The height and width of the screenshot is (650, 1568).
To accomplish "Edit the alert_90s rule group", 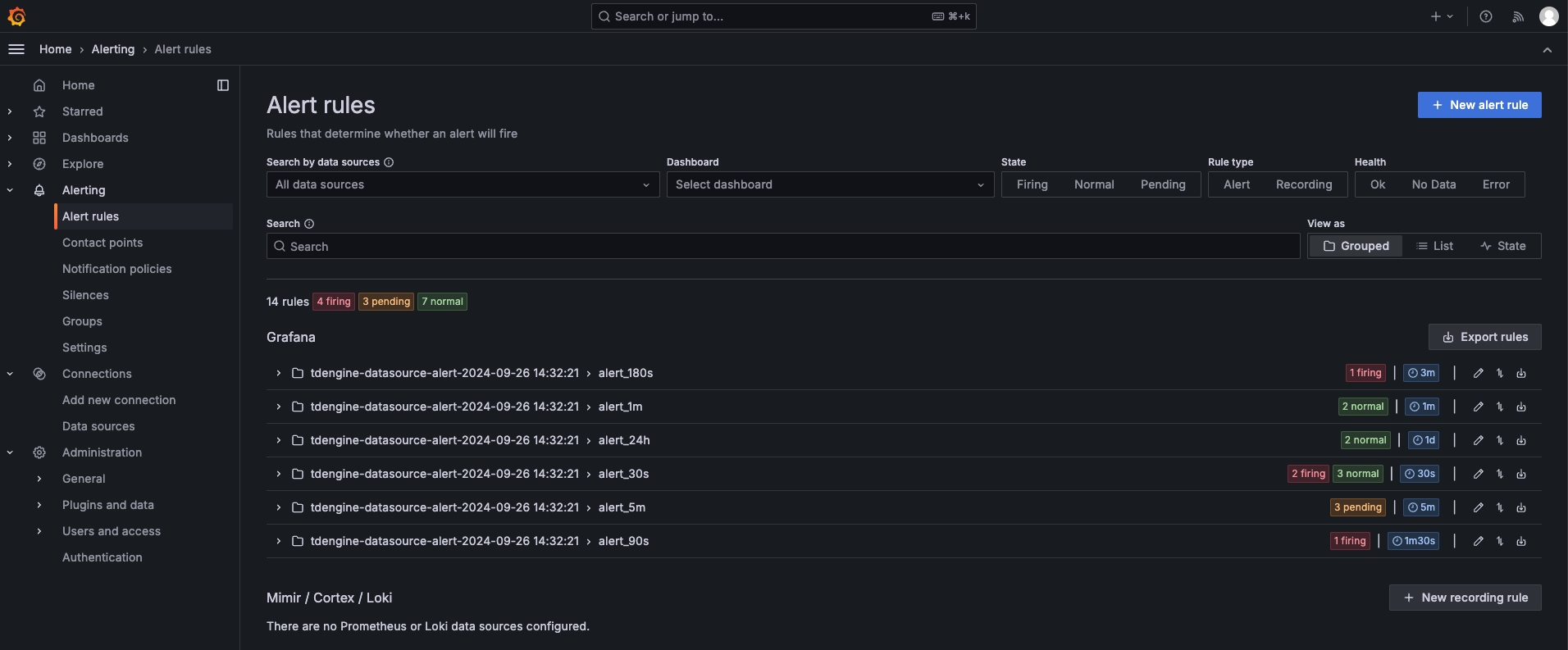I will click(1478, 541).
